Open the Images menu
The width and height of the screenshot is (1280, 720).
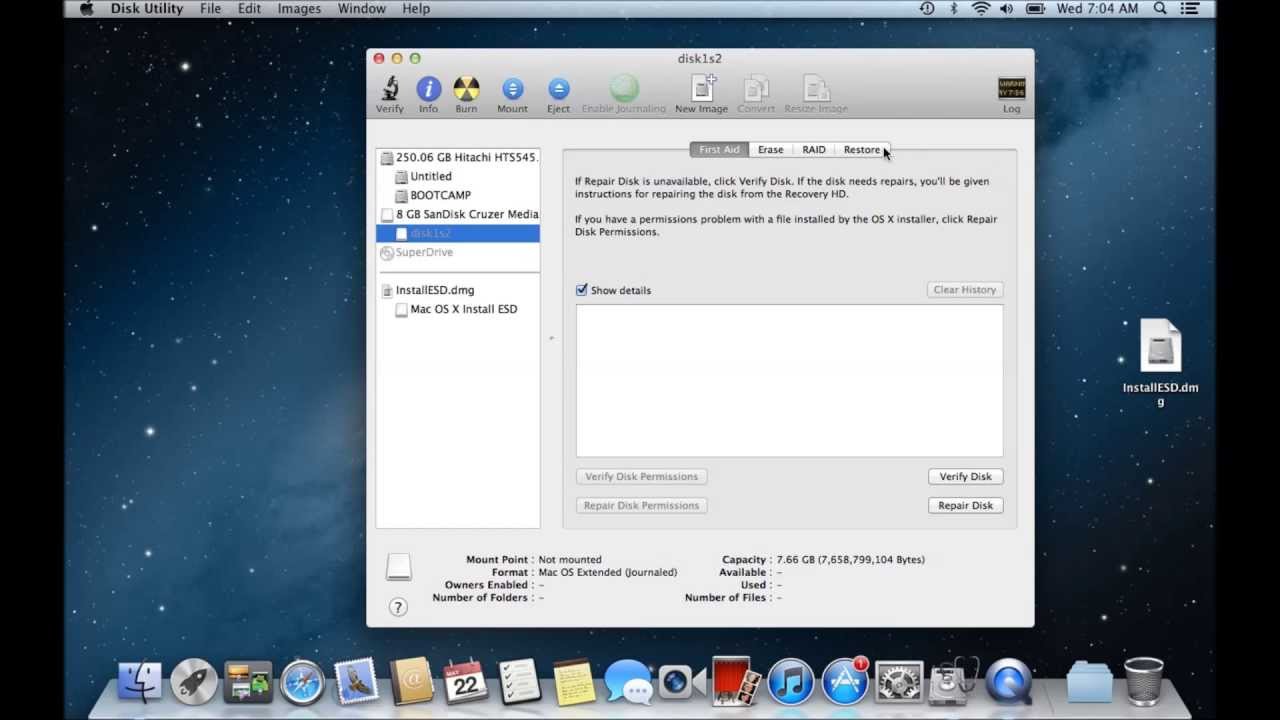click(x=299, y=8)
